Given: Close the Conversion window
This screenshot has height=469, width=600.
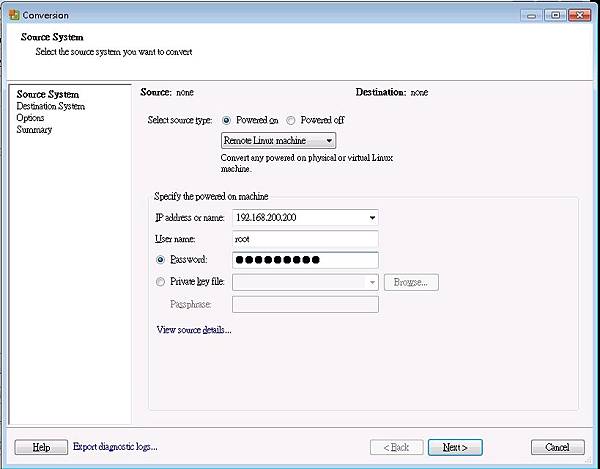Looking at the screenshot, I should (x=580, y=15).
